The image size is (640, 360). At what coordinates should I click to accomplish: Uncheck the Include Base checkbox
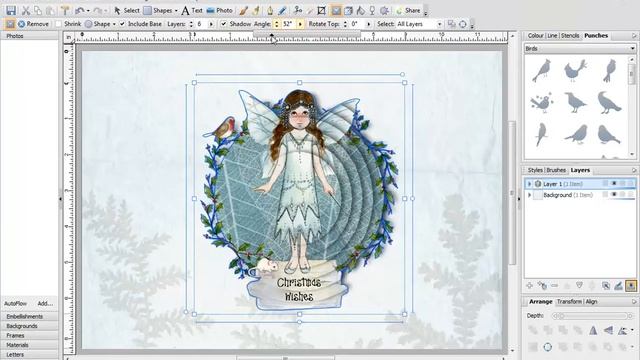click(x=122, y=24)
